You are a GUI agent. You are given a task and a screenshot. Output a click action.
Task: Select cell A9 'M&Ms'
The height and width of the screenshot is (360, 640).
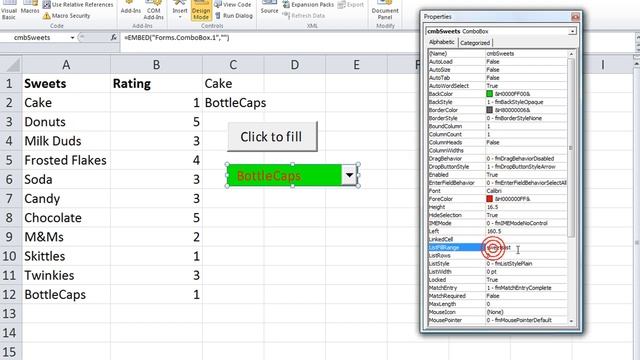click(66, 237)
